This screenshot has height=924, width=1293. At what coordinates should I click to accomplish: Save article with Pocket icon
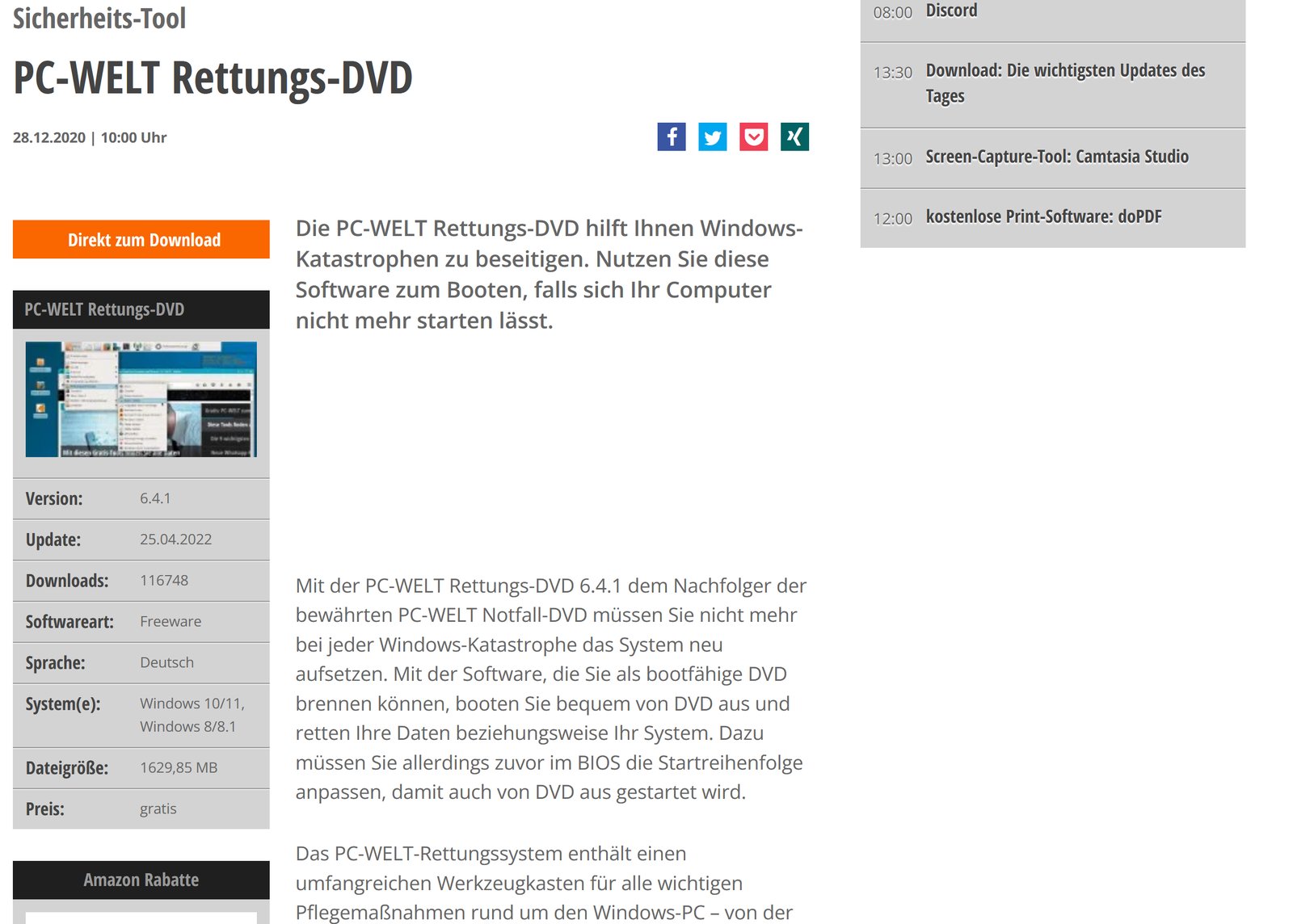pyautogui.click(x=754, y=136)
